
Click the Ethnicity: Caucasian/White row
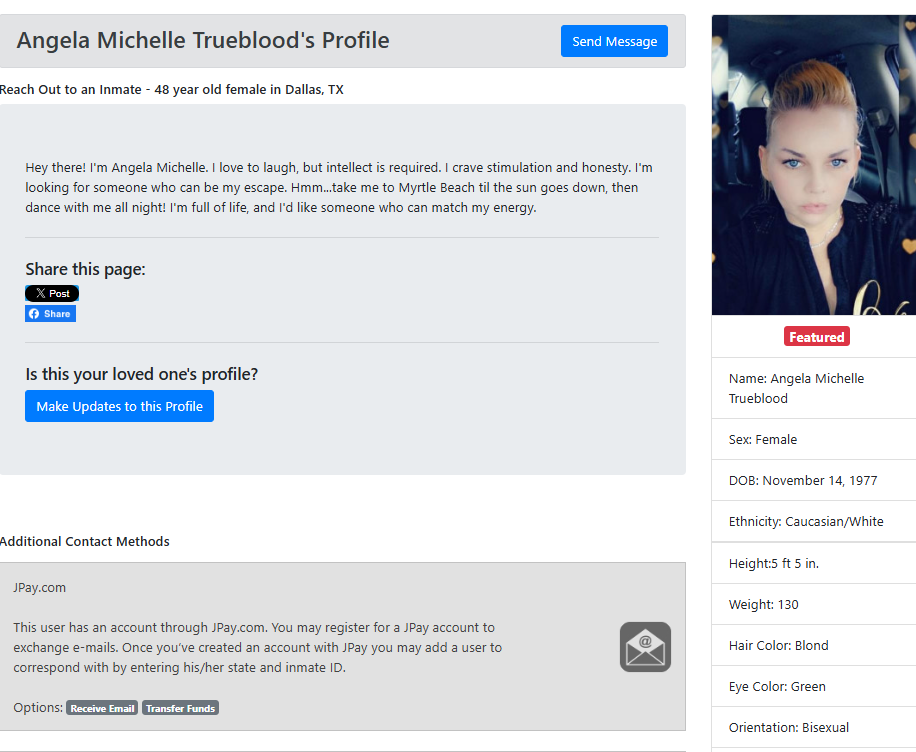tap(814, 521)
